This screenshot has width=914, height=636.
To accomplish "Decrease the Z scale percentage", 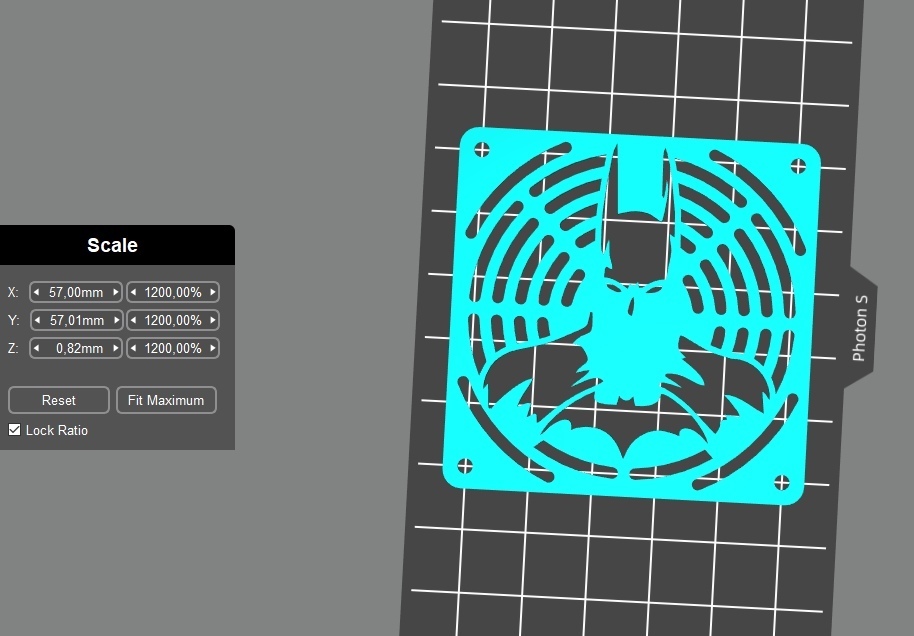I will pos(134,348).
